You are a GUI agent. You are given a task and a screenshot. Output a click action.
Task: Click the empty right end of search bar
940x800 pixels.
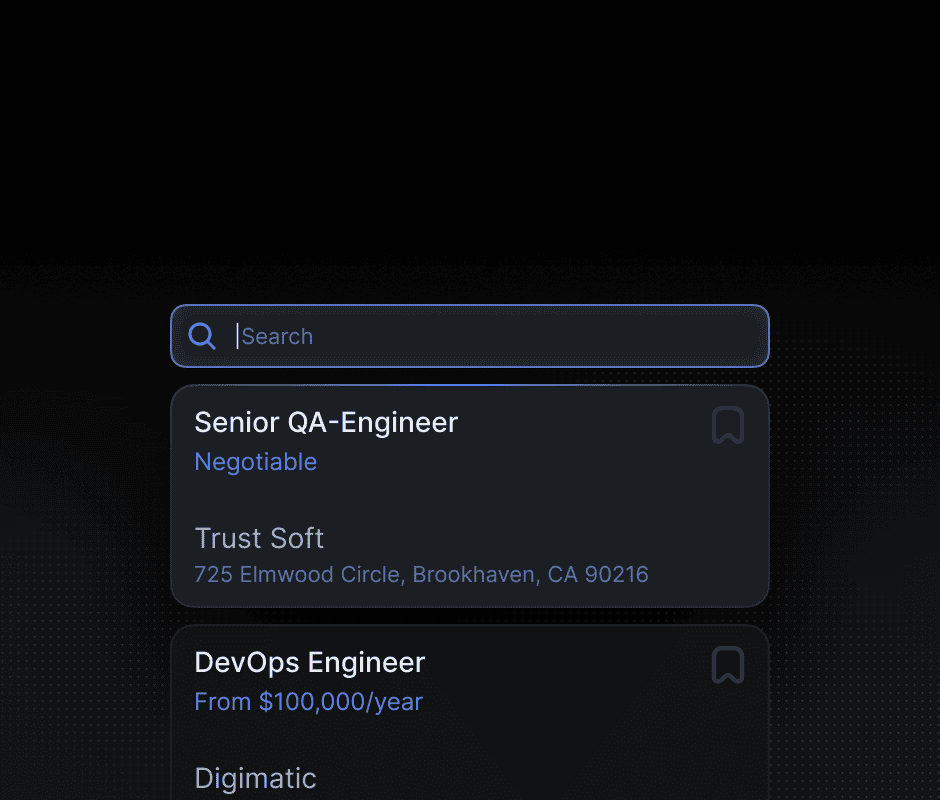(659, 336)
